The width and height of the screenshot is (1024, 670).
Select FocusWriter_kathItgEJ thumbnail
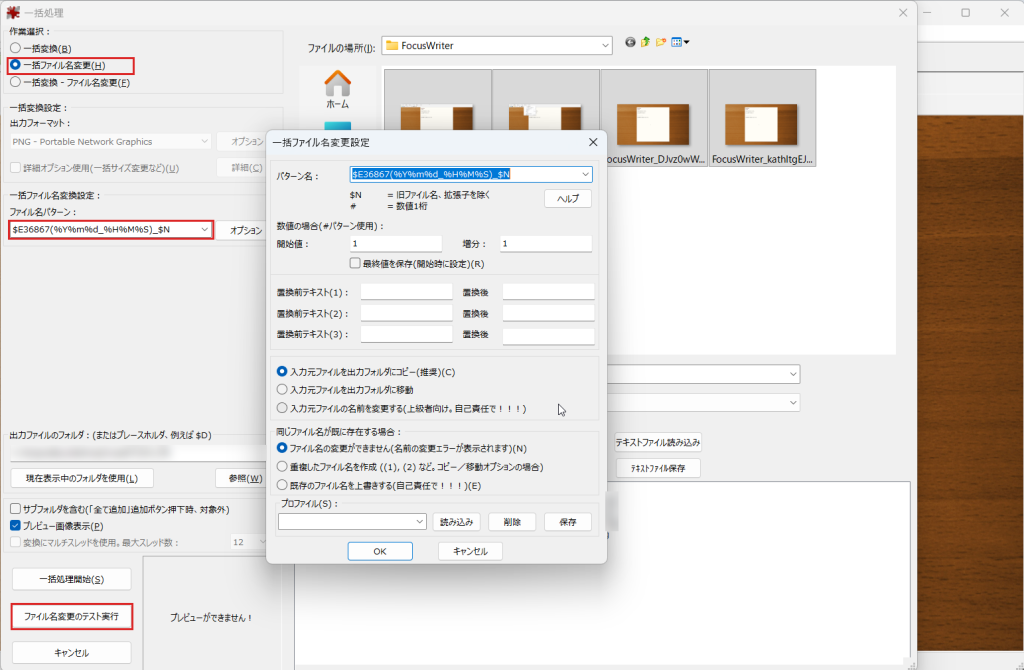[x=762, y=118]
